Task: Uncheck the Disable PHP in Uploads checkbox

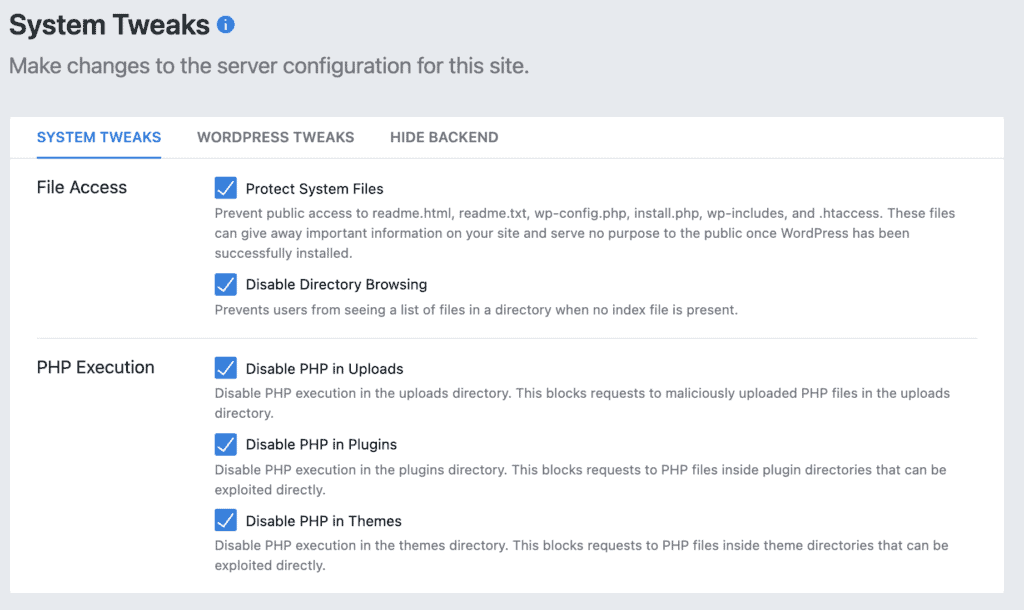Action: coord(226,368)
